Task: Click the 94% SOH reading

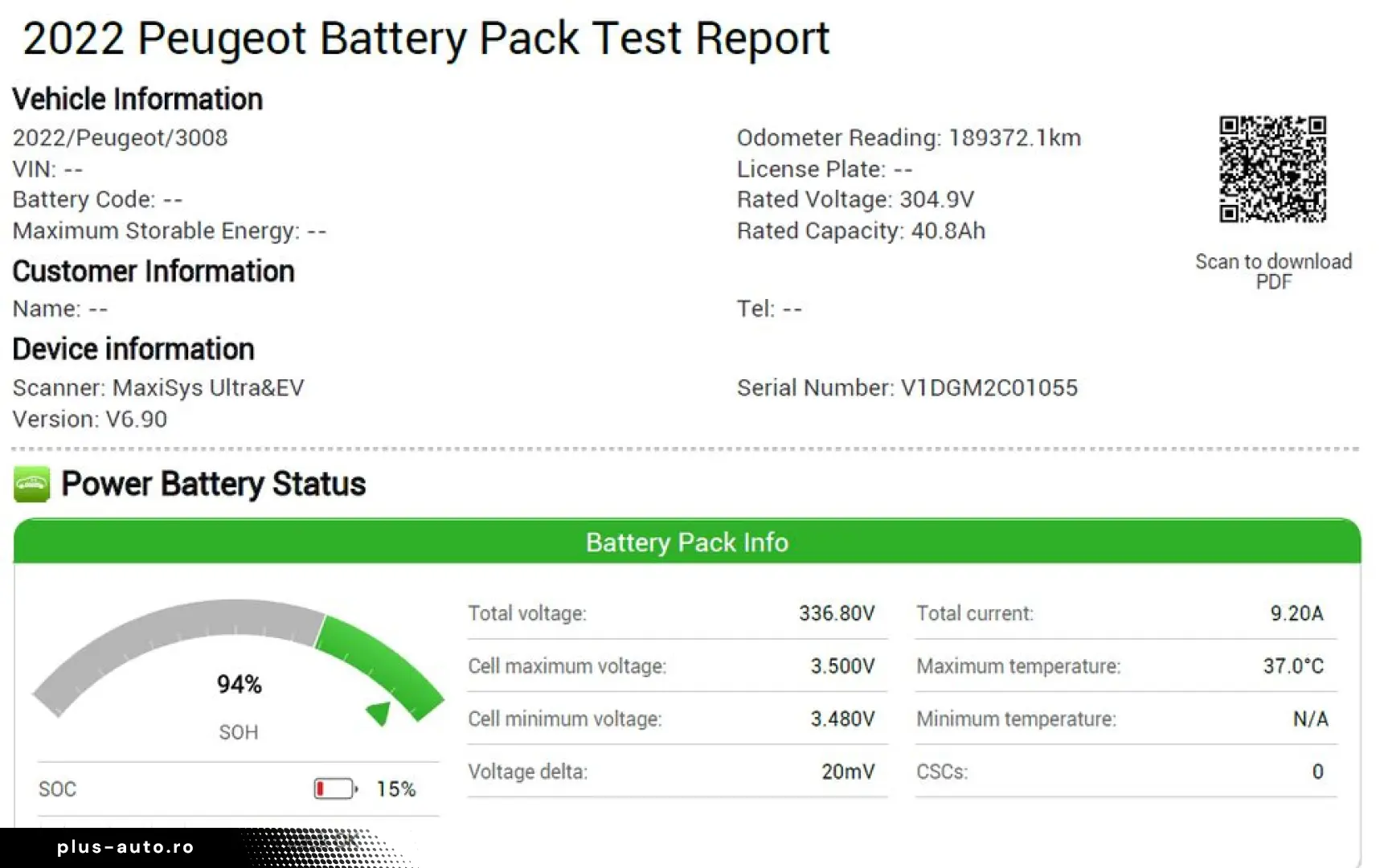Action: click(x=240, y=685)
